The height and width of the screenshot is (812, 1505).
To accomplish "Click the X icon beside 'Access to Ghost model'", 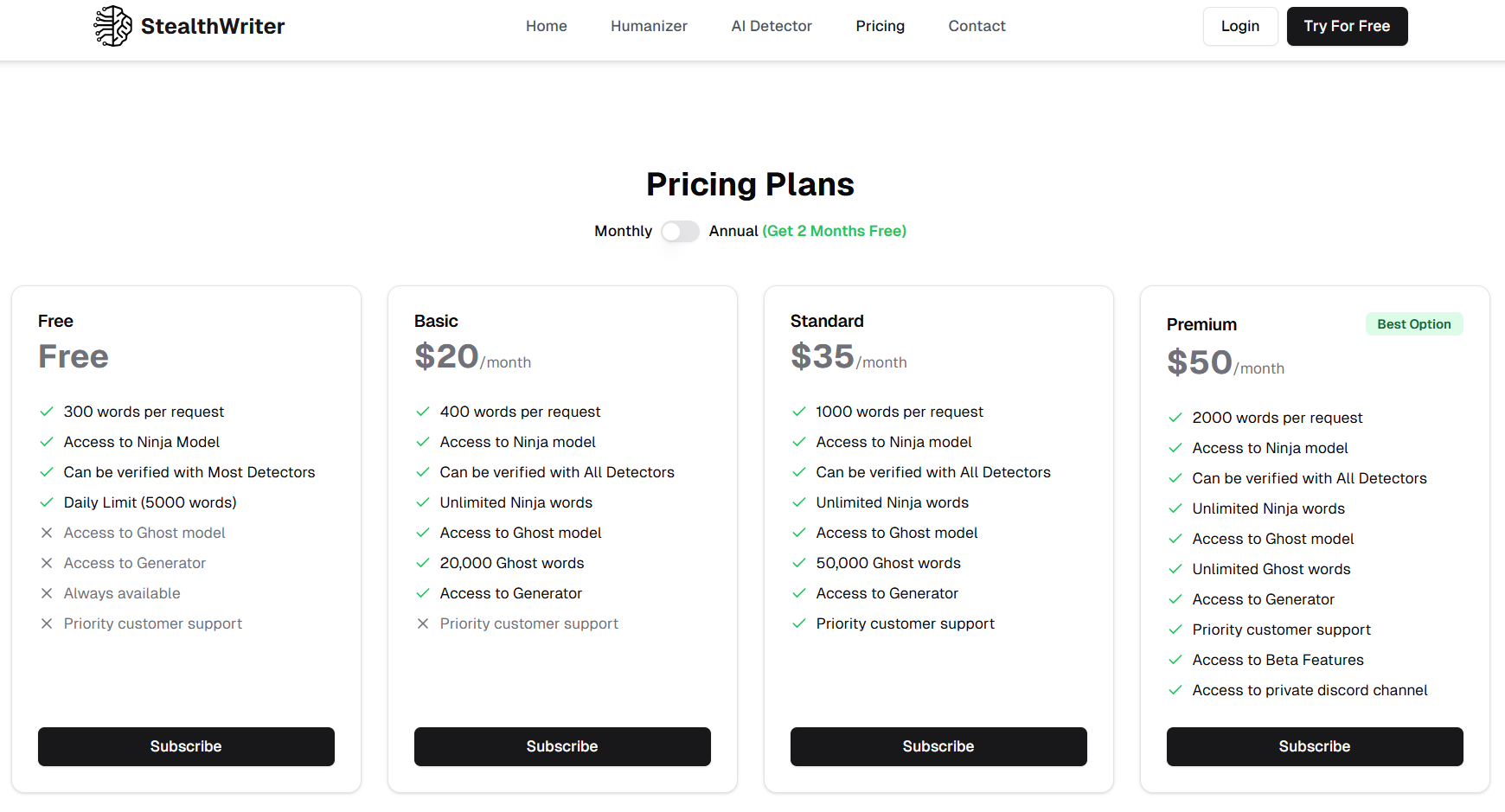I will 47,533.
